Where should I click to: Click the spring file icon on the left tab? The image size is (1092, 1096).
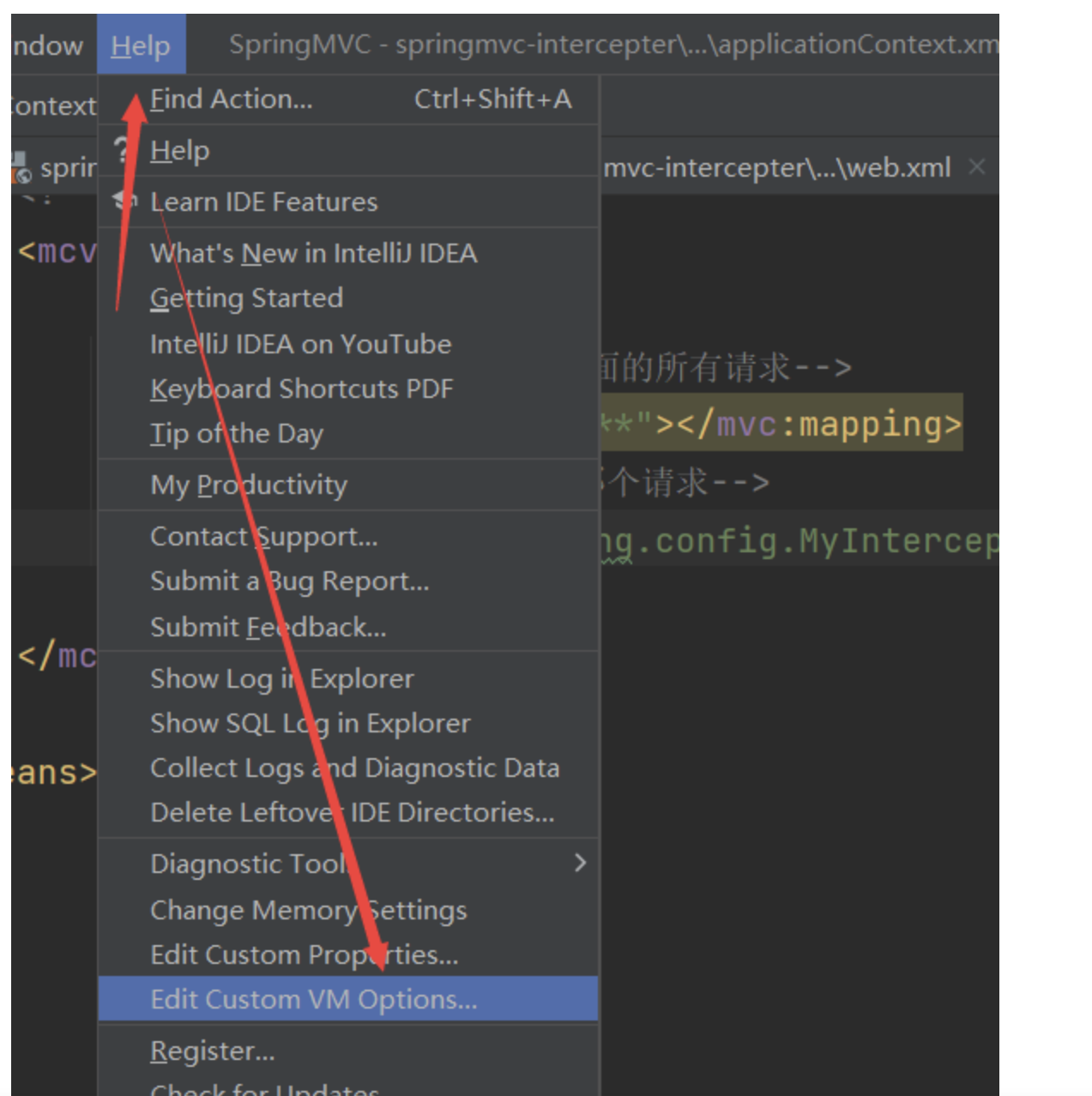(x=21, y=168)
